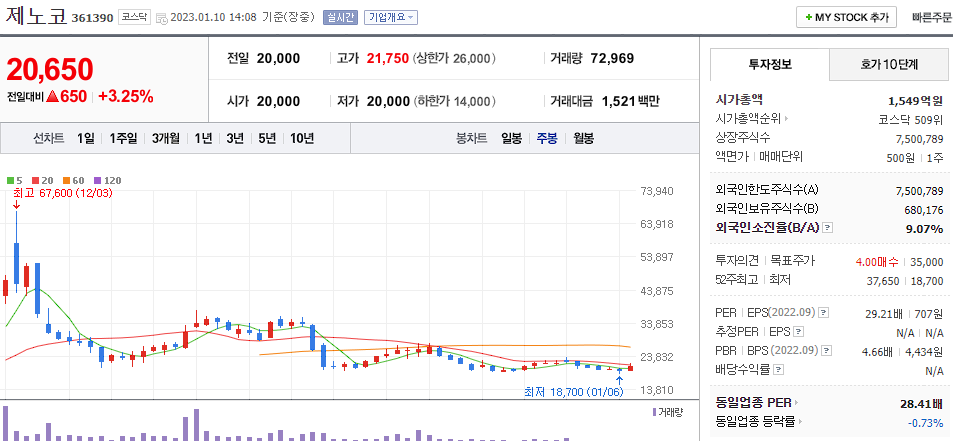The image size is (953, 441).
Task: Open 빠른주문 quick order
Action: (932, 18)
